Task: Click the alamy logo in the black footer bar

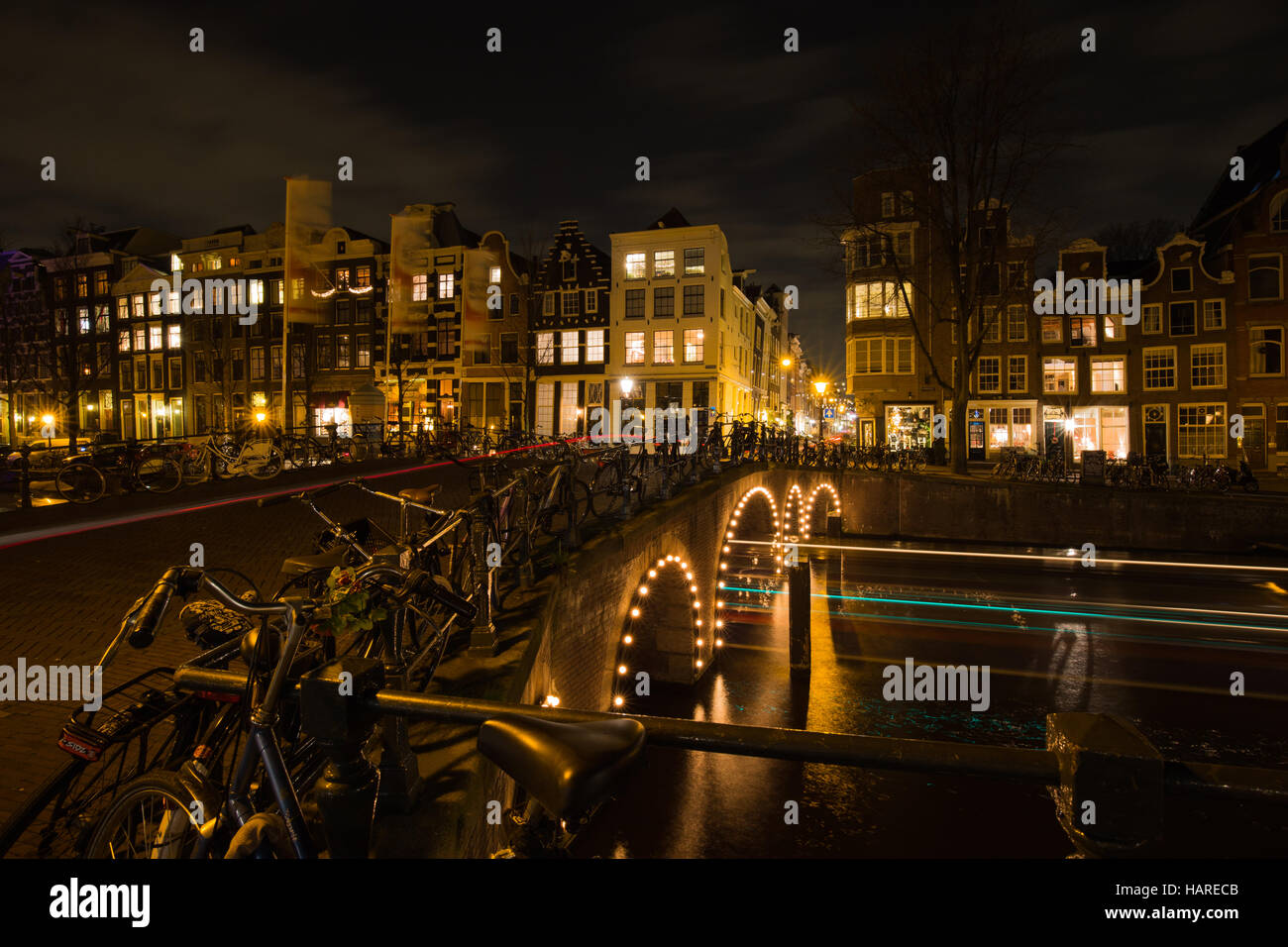Action: tap(100, 902)
